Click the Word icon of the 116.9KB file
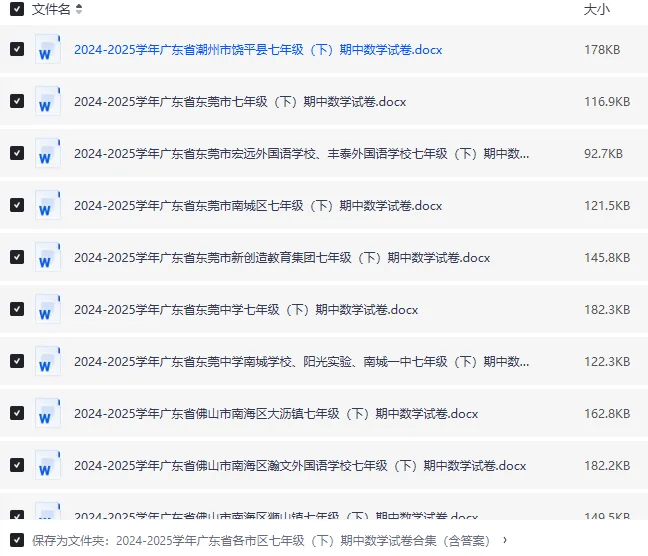This screenshot has width=648, height=556. click(48, 101)
